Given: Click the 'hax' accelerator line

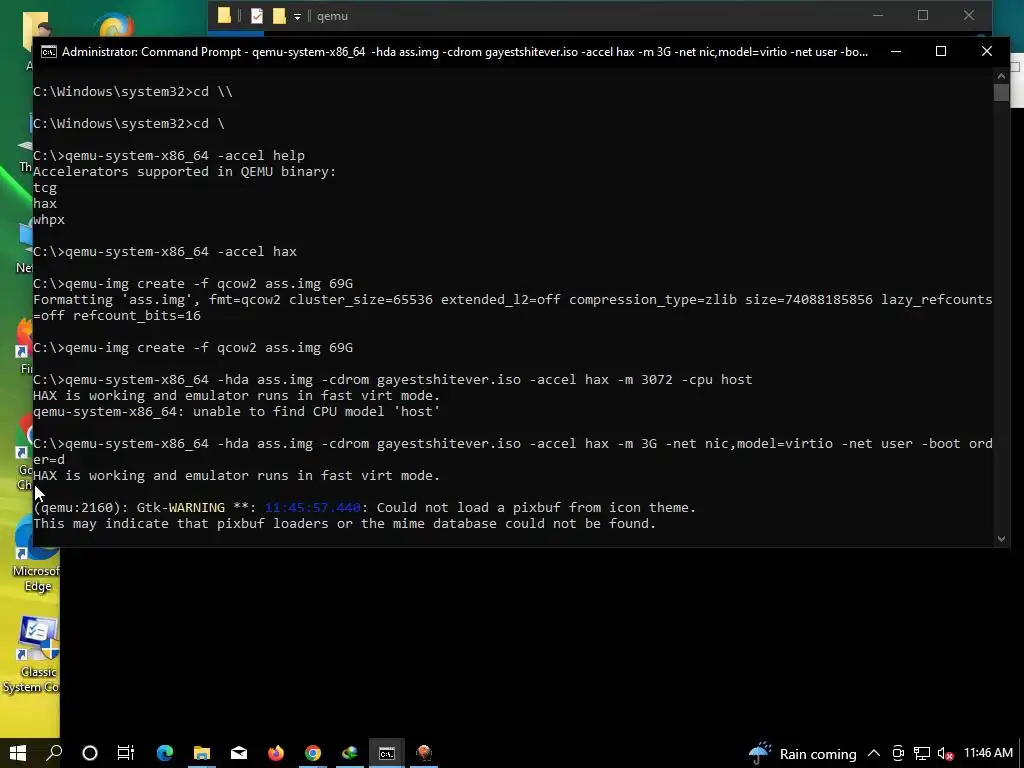Looking at the screenshot, I should pos(45,204).
